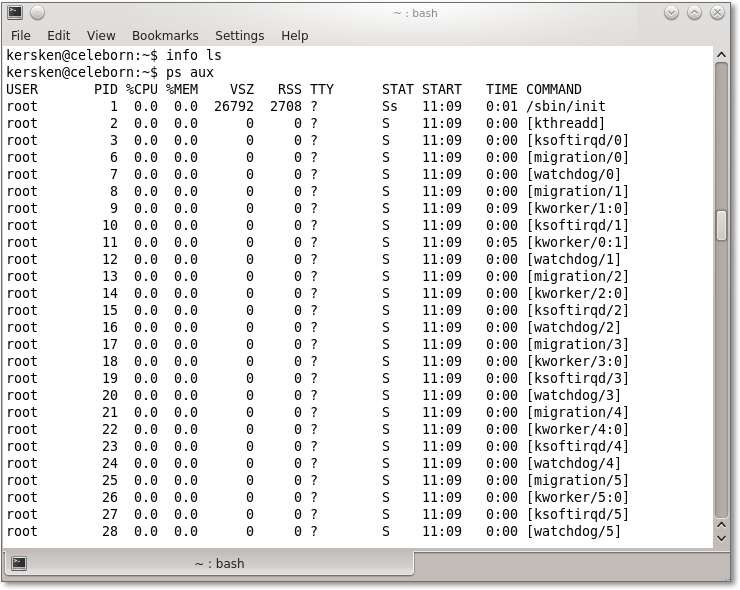Open the File menu
This screenshot has height=590, width=740.
21,35
